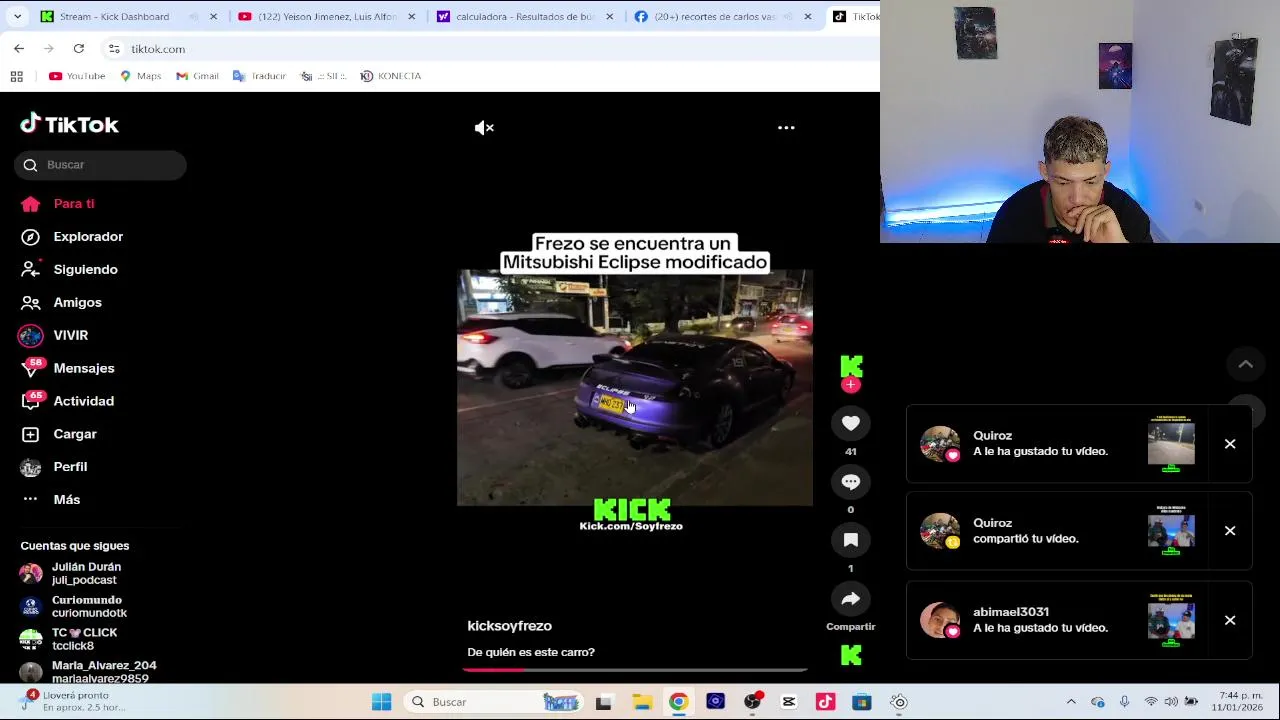
Task: Open File Explorer from the taskbar
Action: (x=641, y=702)
